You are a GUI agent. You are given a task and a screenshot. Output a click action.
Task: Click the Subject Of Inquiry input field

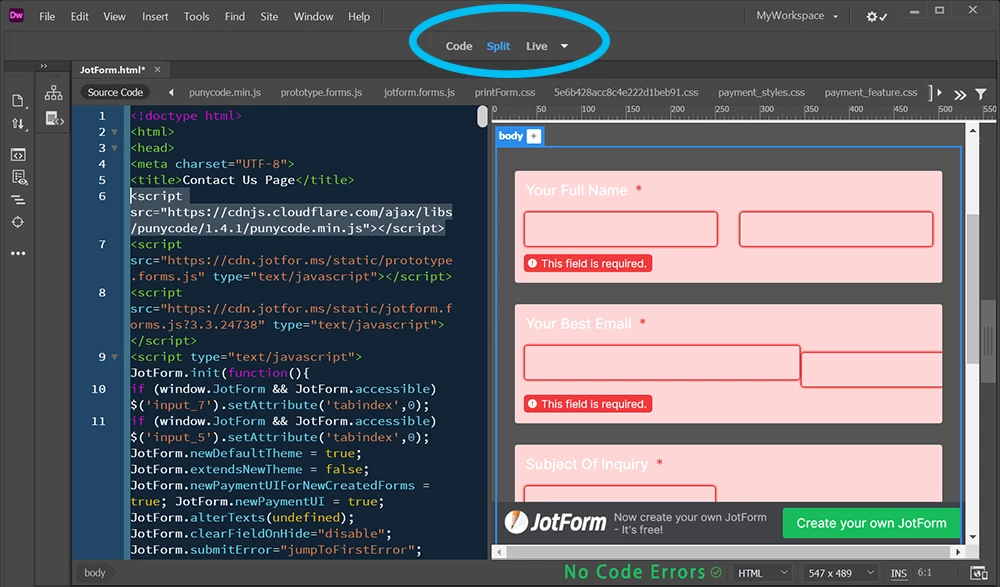click(x=619, y=493)
